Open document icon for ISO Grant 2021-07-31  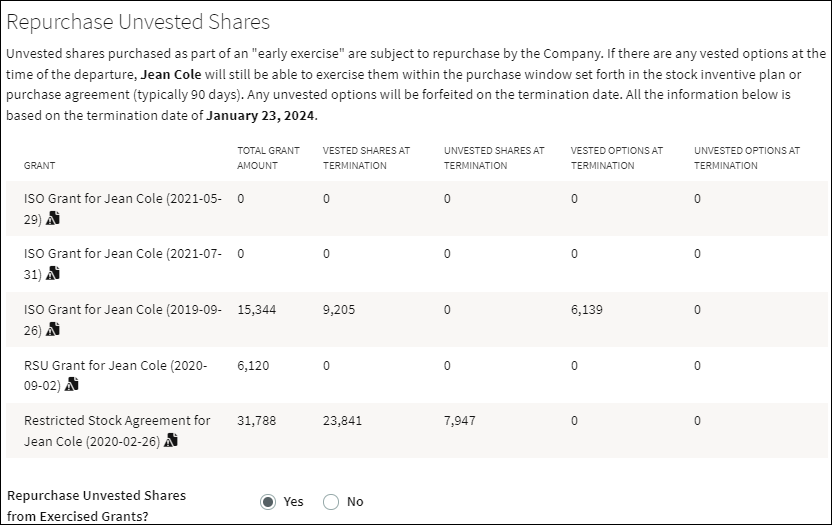[53, 273]
